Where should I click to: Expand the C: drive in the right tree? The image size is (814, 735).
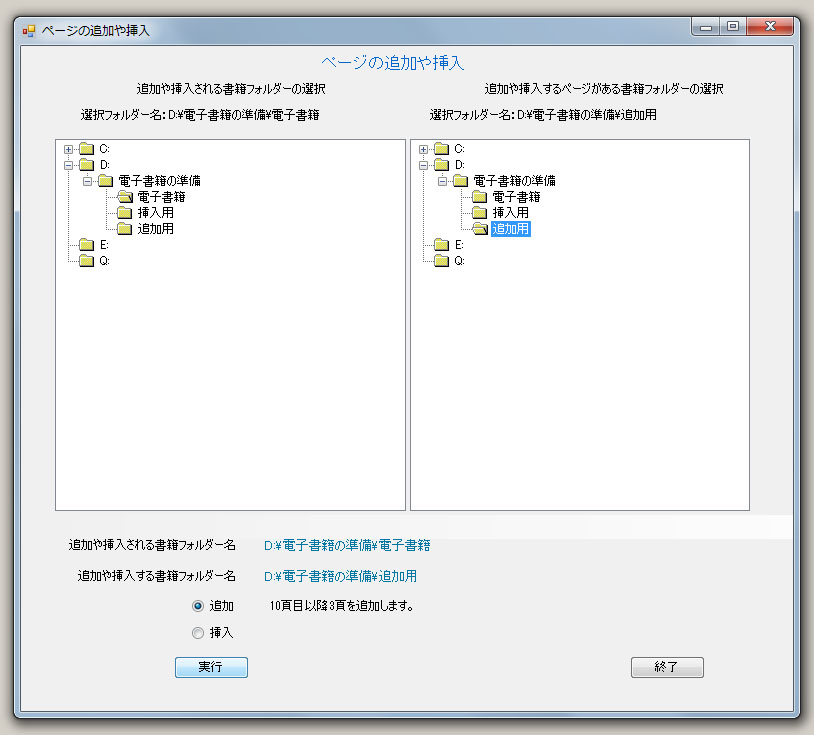click(424, 149)
